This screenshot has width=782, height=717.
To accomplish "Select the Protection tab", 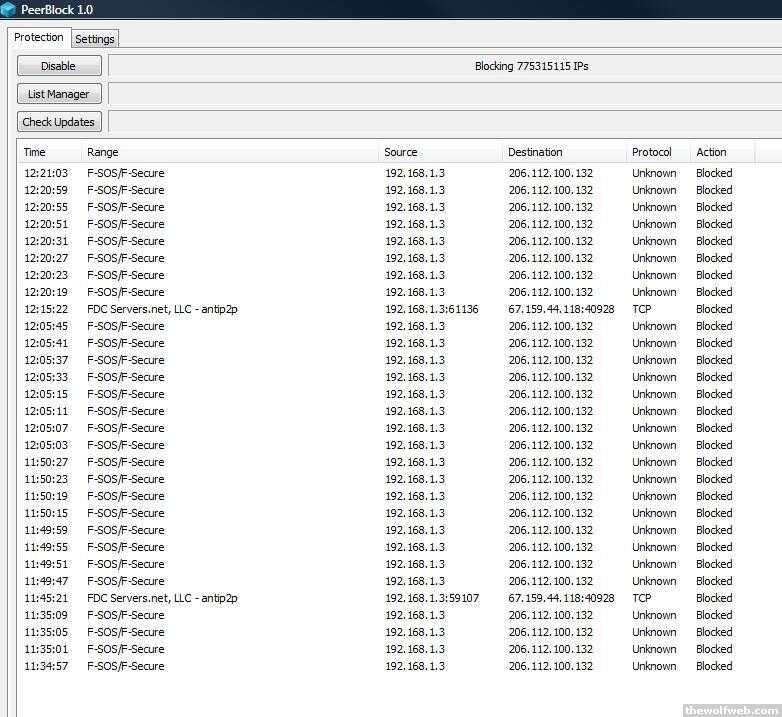I will point(39,38).
